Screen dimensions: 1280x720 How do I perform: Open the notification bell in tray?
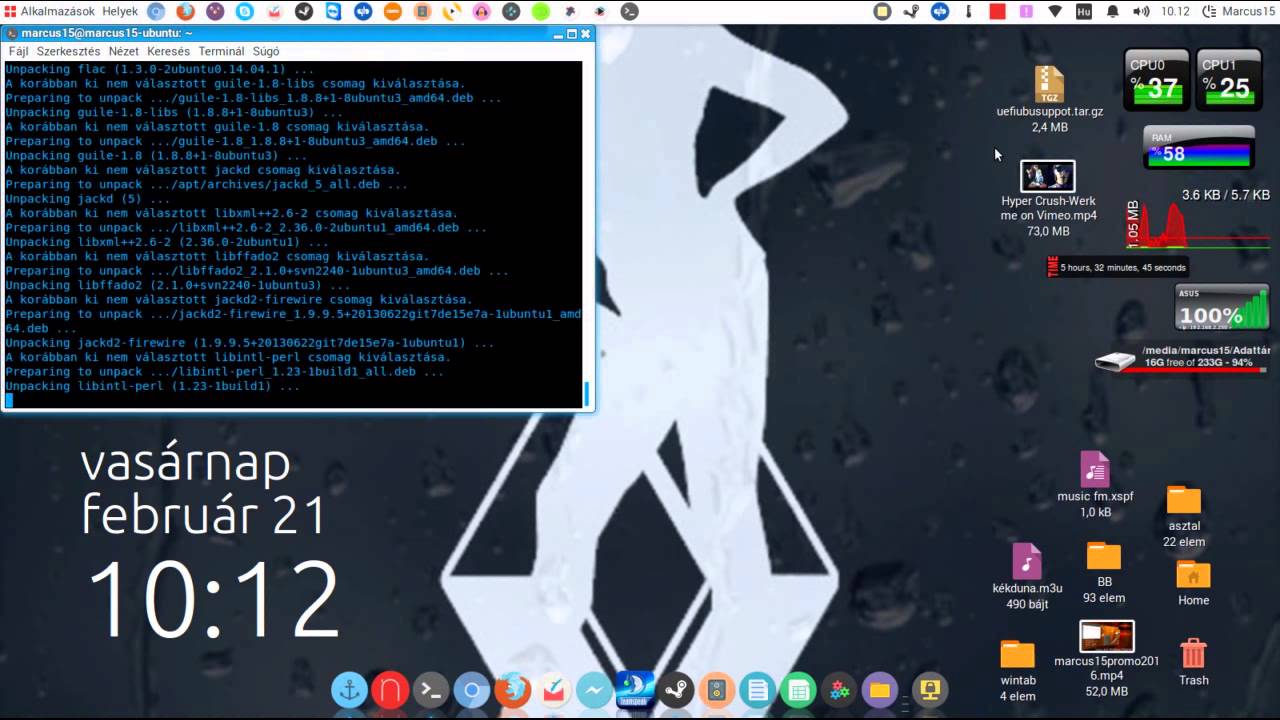(1112, 12)
